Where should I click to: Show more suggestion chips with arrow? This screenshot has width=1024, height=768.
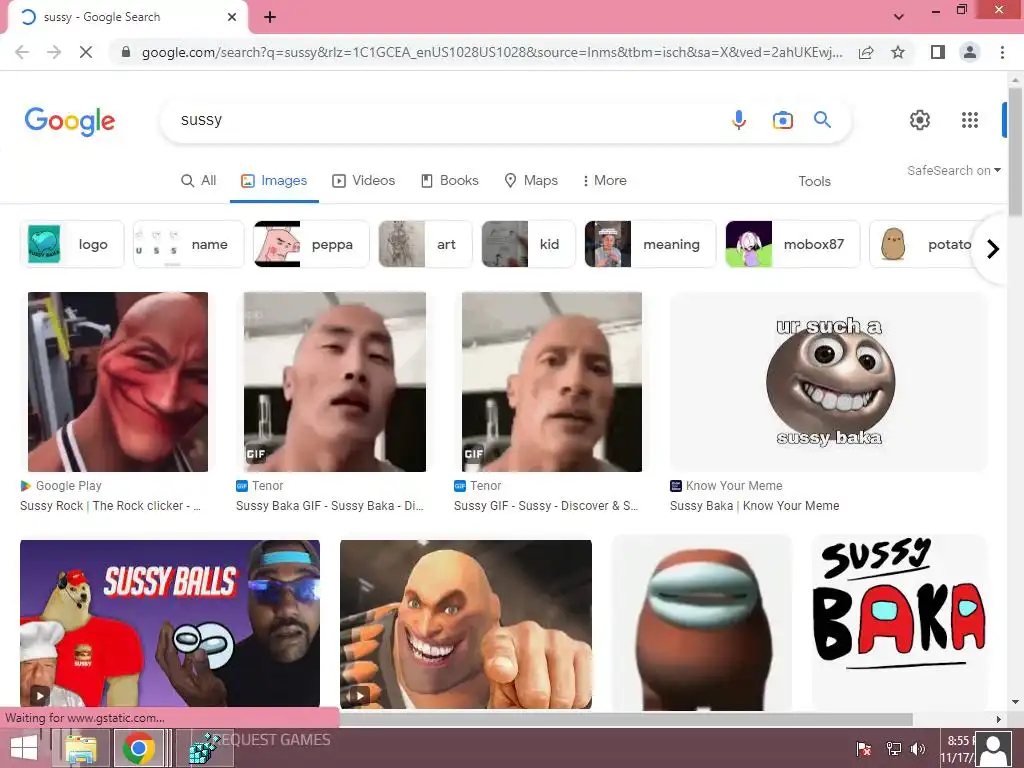(993, 249)
